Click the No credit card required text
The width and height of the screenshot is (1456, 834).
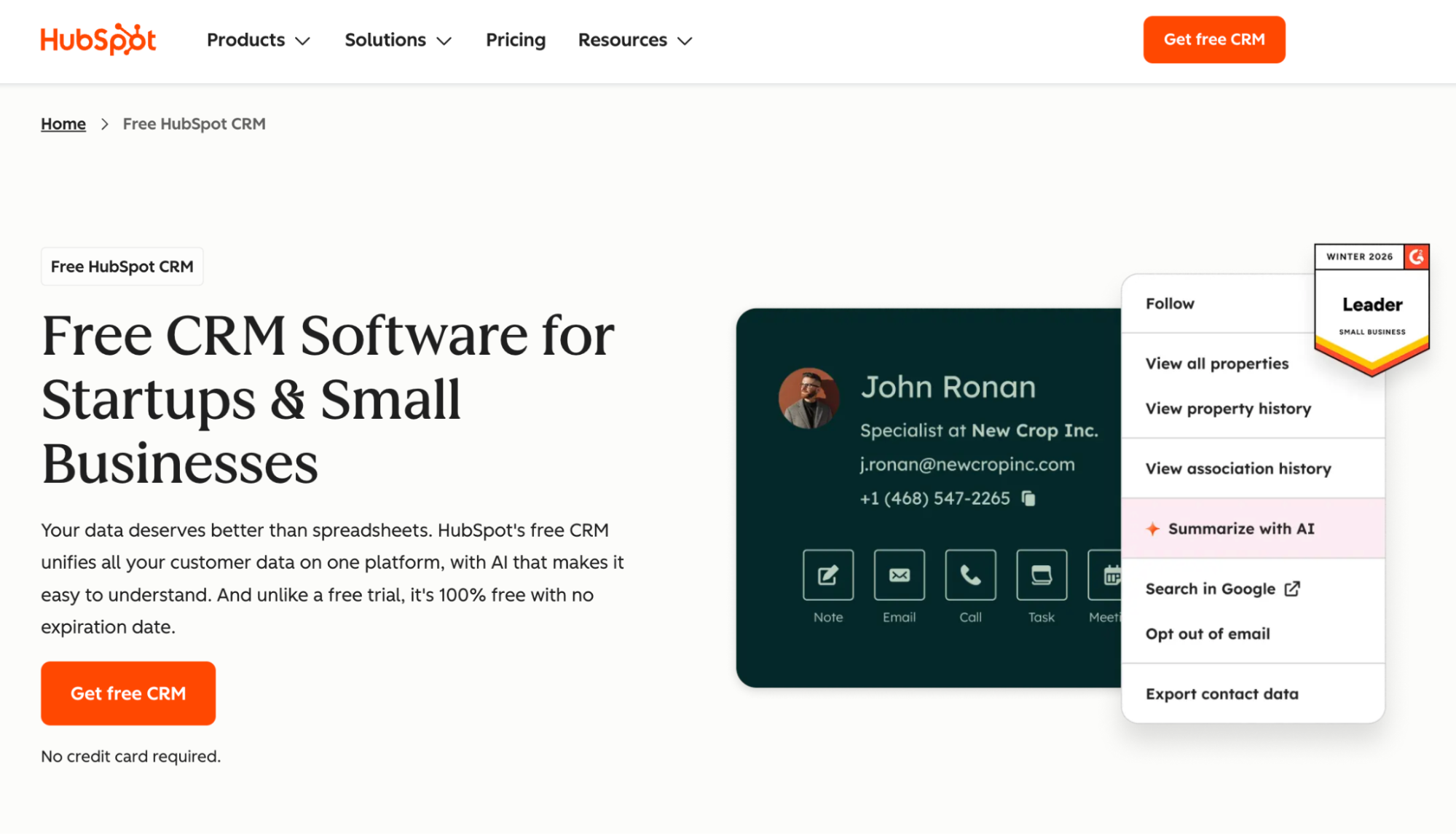point(130,757)
